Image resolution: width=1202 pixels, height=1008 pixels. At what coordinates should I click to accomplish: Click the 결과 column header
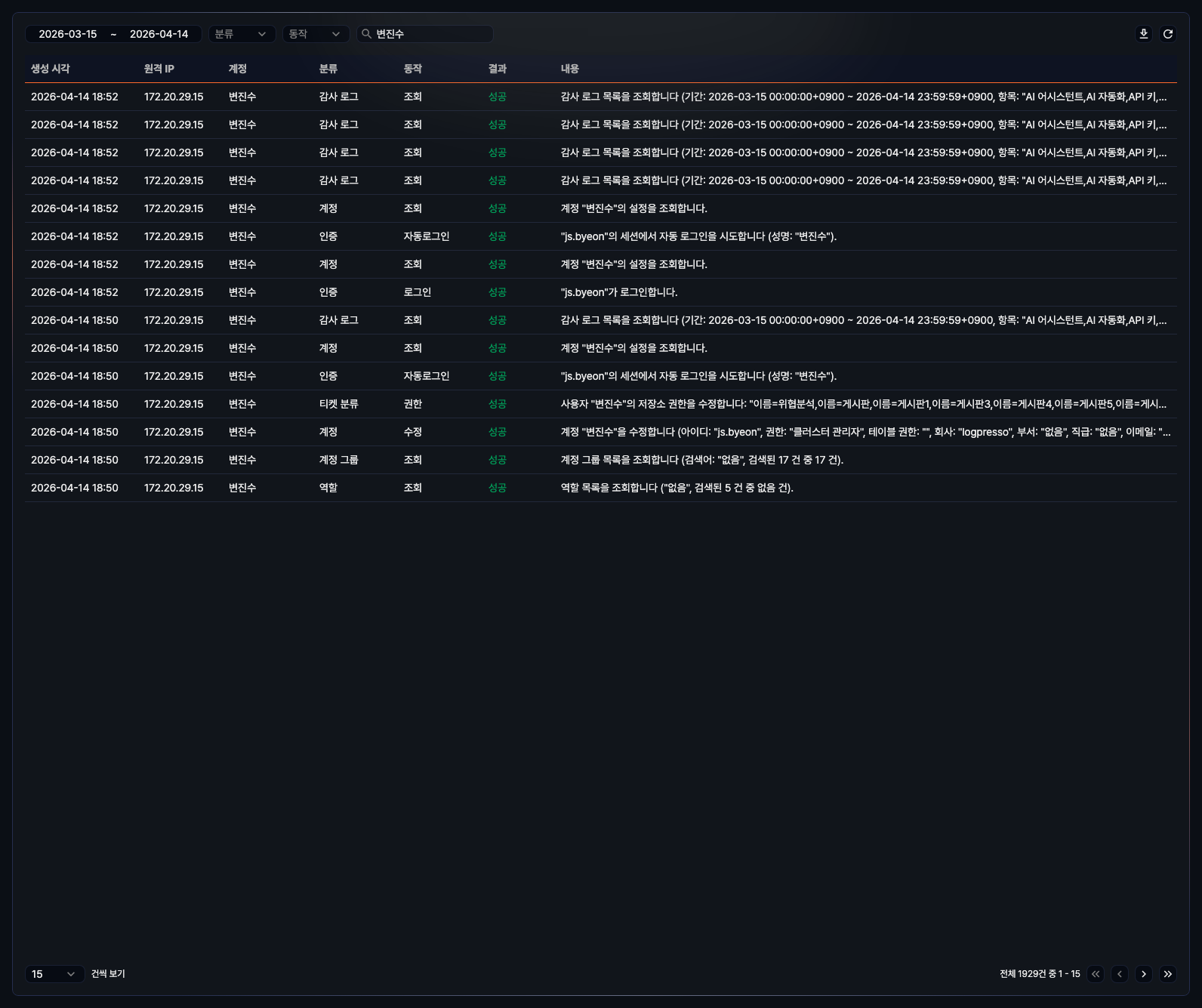(x=497, y=69)
